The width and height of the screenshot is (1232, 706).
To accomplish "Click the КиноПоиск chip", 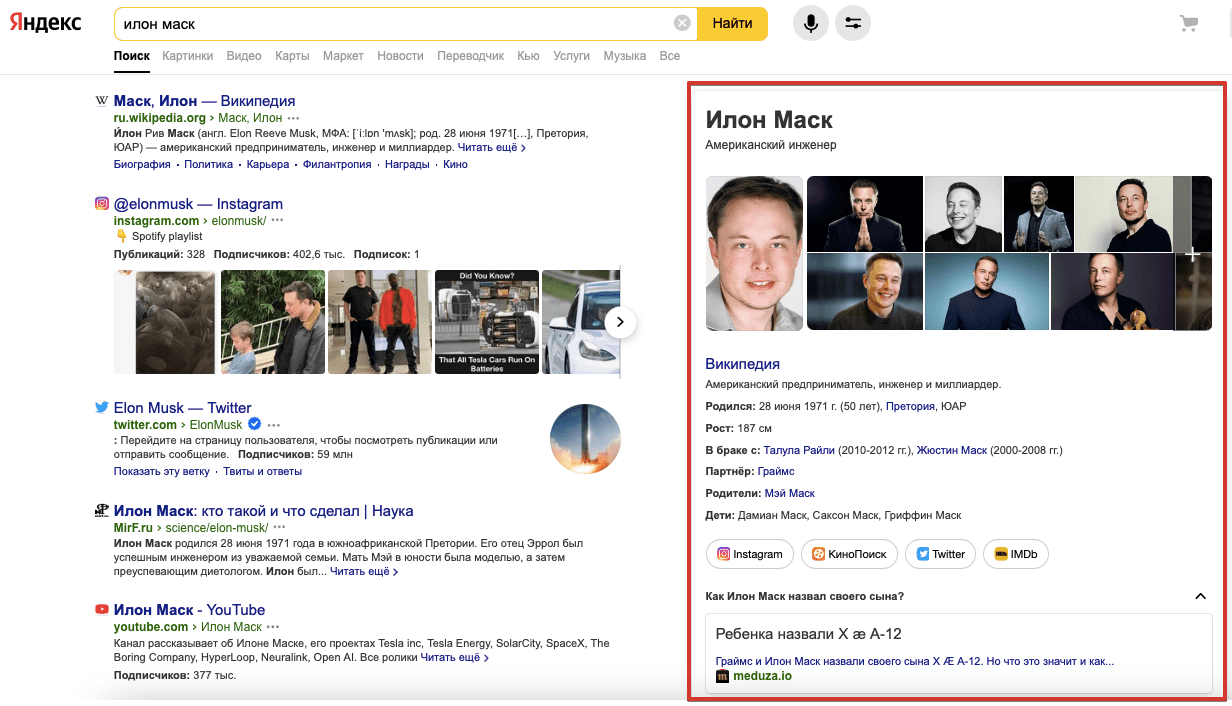I will (x=849, y=554).
